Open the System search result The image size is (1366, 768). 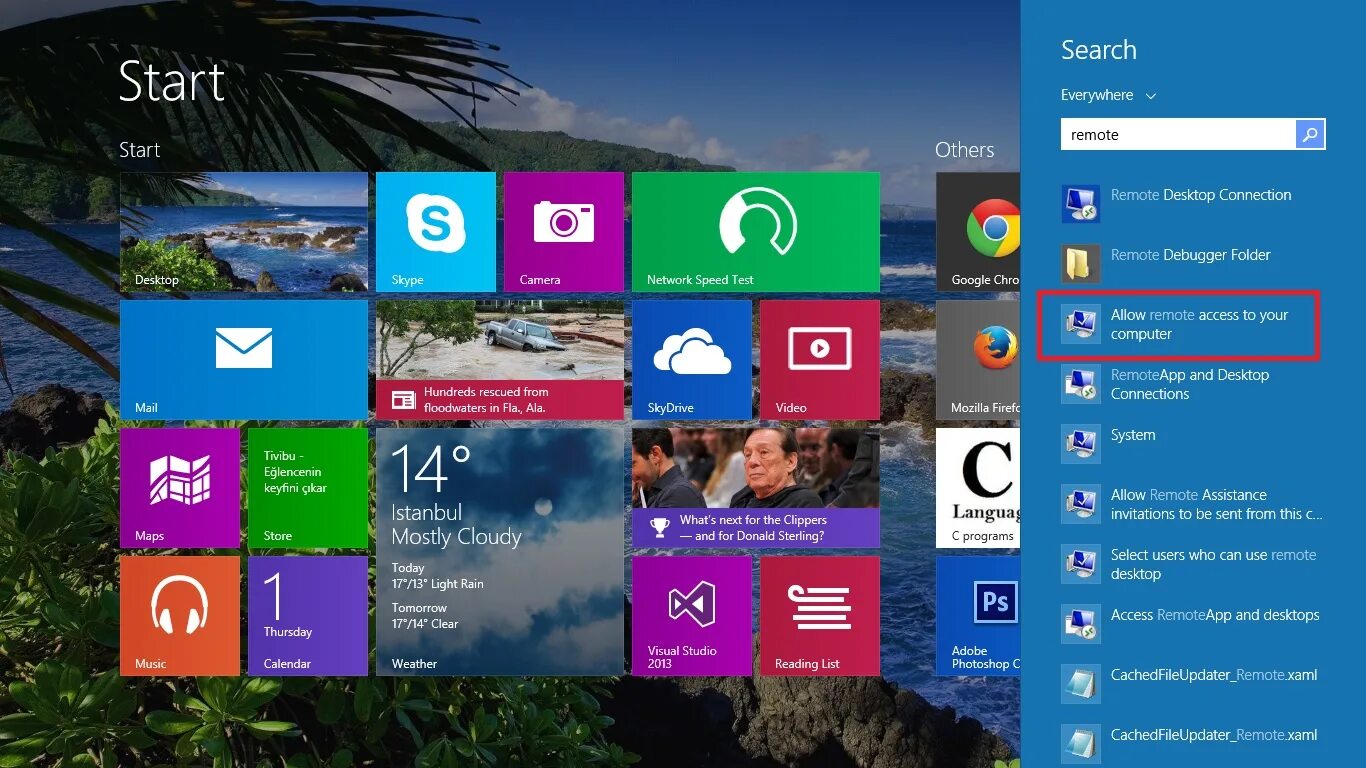[x=1193, y=444]
